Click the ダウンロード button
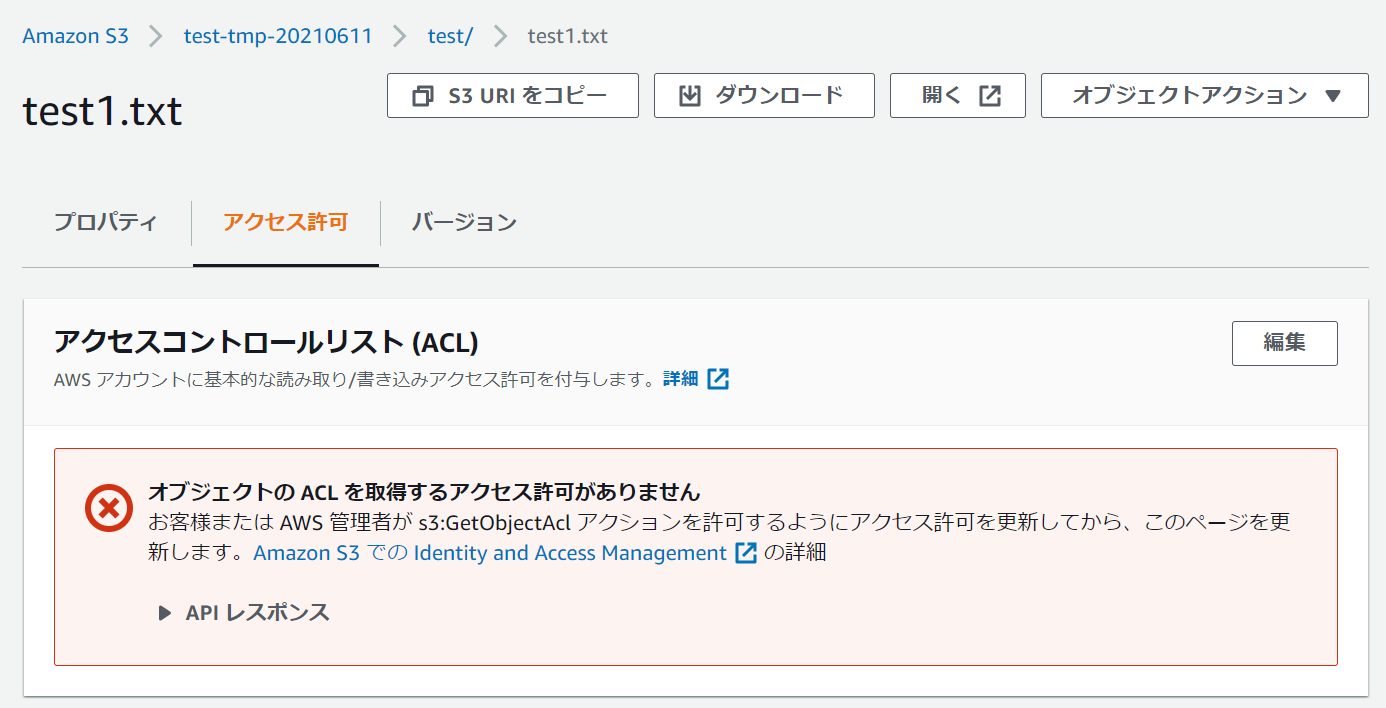The height and width of the screenshot is (708, 1386). (764, 95)
